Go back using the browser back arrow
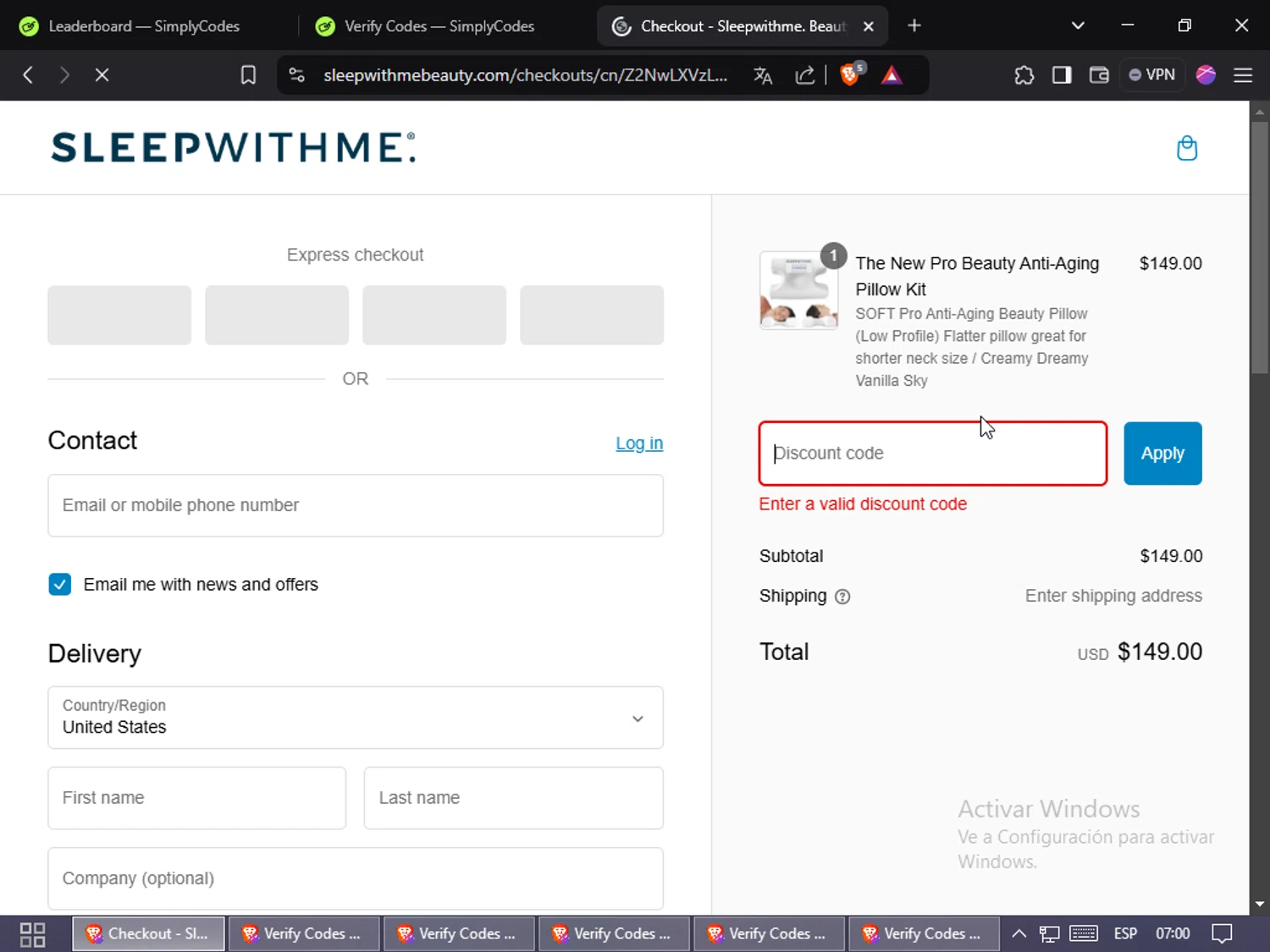The image size is (1270, 952). (x=28, y=75)
